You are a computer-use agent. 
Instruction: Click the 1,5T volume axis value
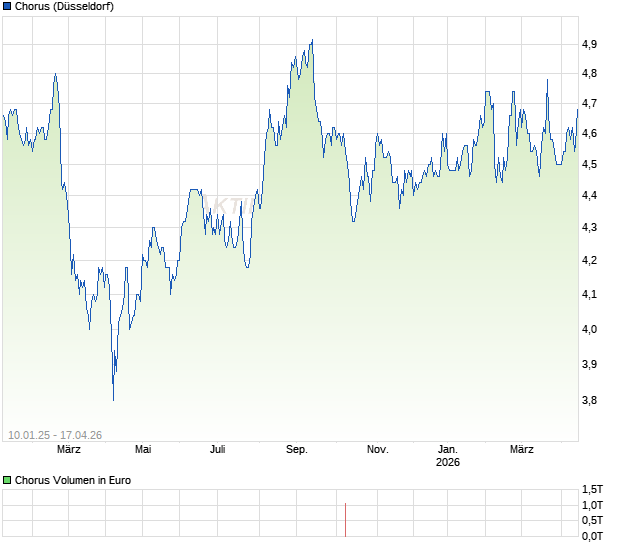click(592, 489)
